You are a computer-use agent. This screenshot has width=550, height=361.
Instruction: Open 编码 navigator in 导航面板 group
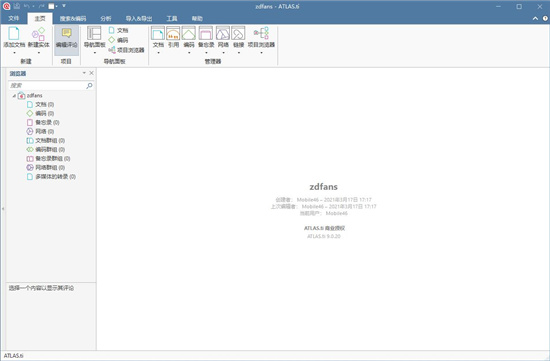(x=118, y=40)
